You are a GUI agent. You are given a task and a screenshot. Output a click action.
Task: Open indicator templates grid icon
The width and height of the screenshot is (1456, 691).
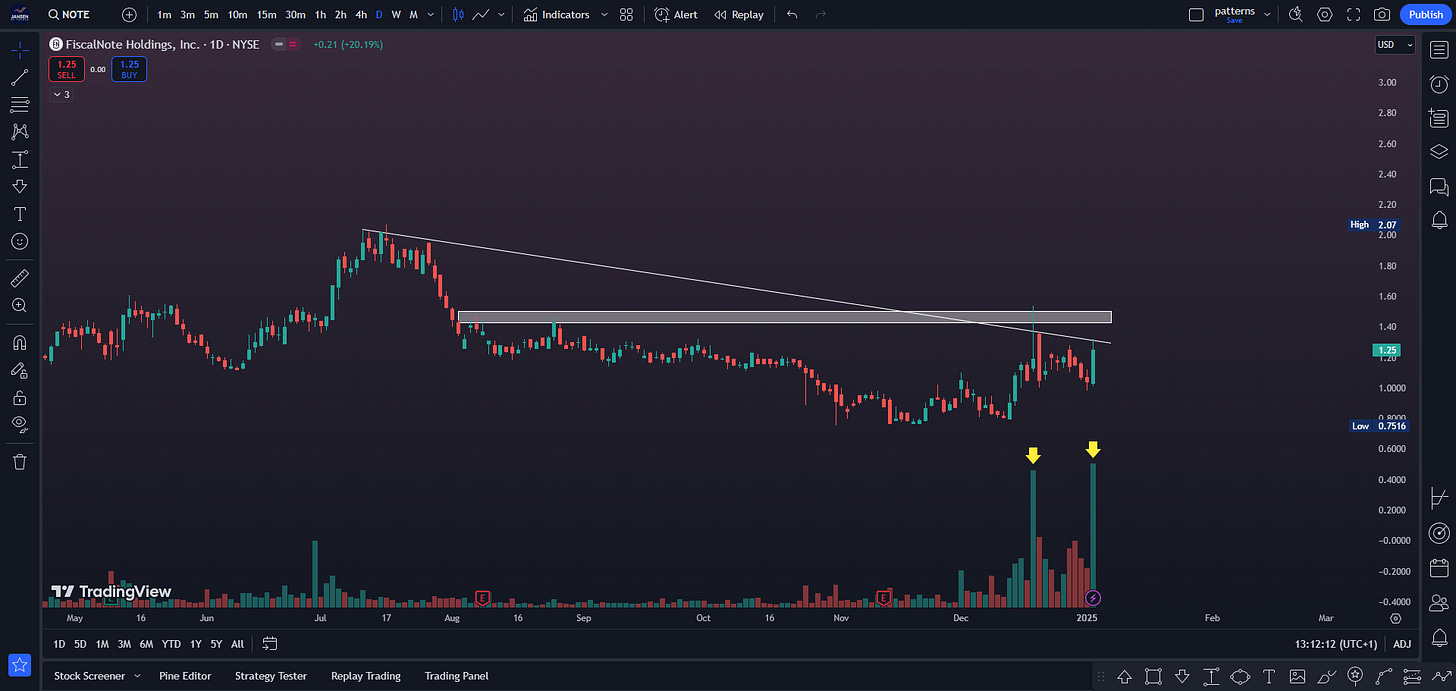coord(626,15)
